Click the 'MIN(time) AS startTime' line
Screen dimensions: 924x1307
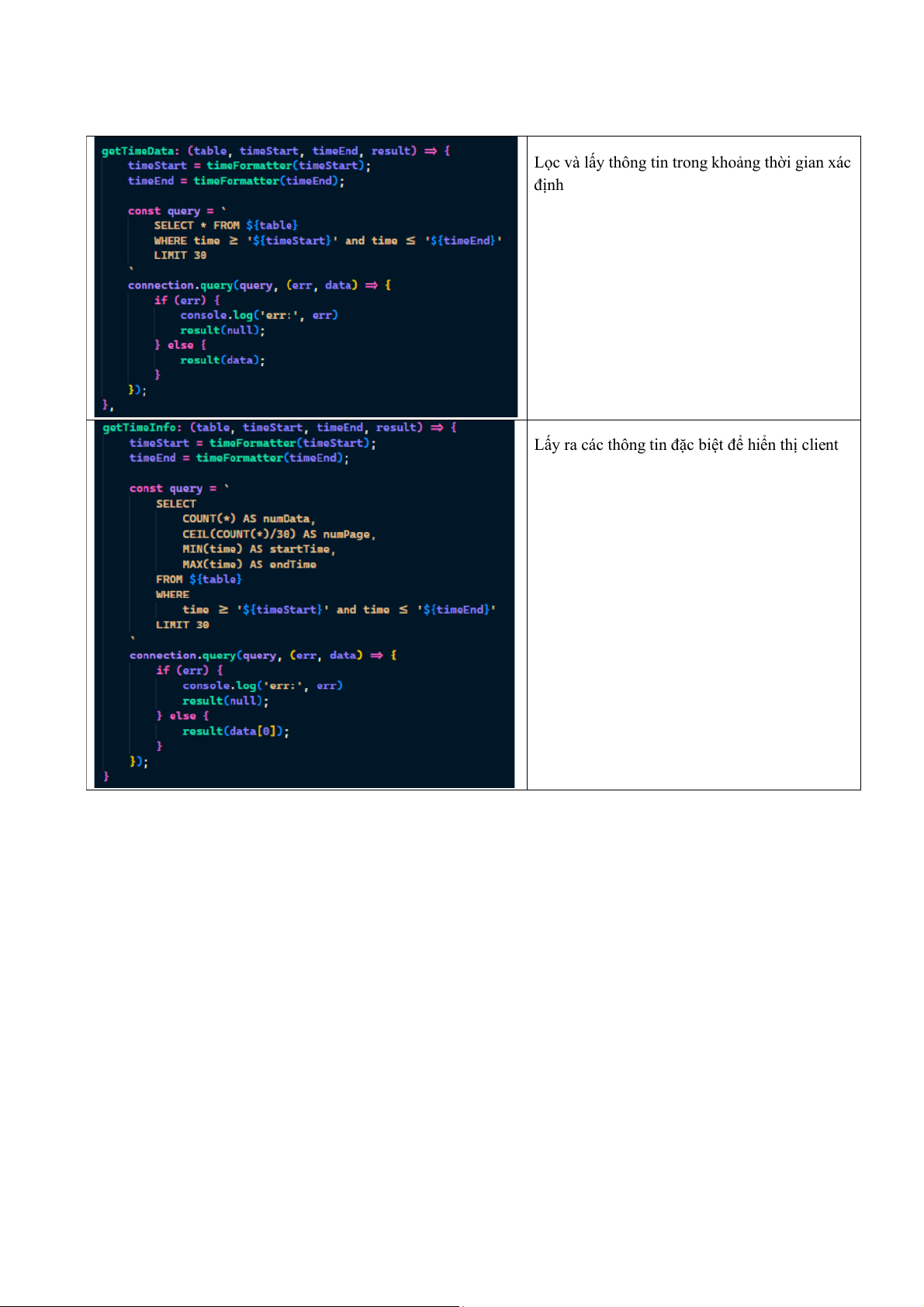258,549
